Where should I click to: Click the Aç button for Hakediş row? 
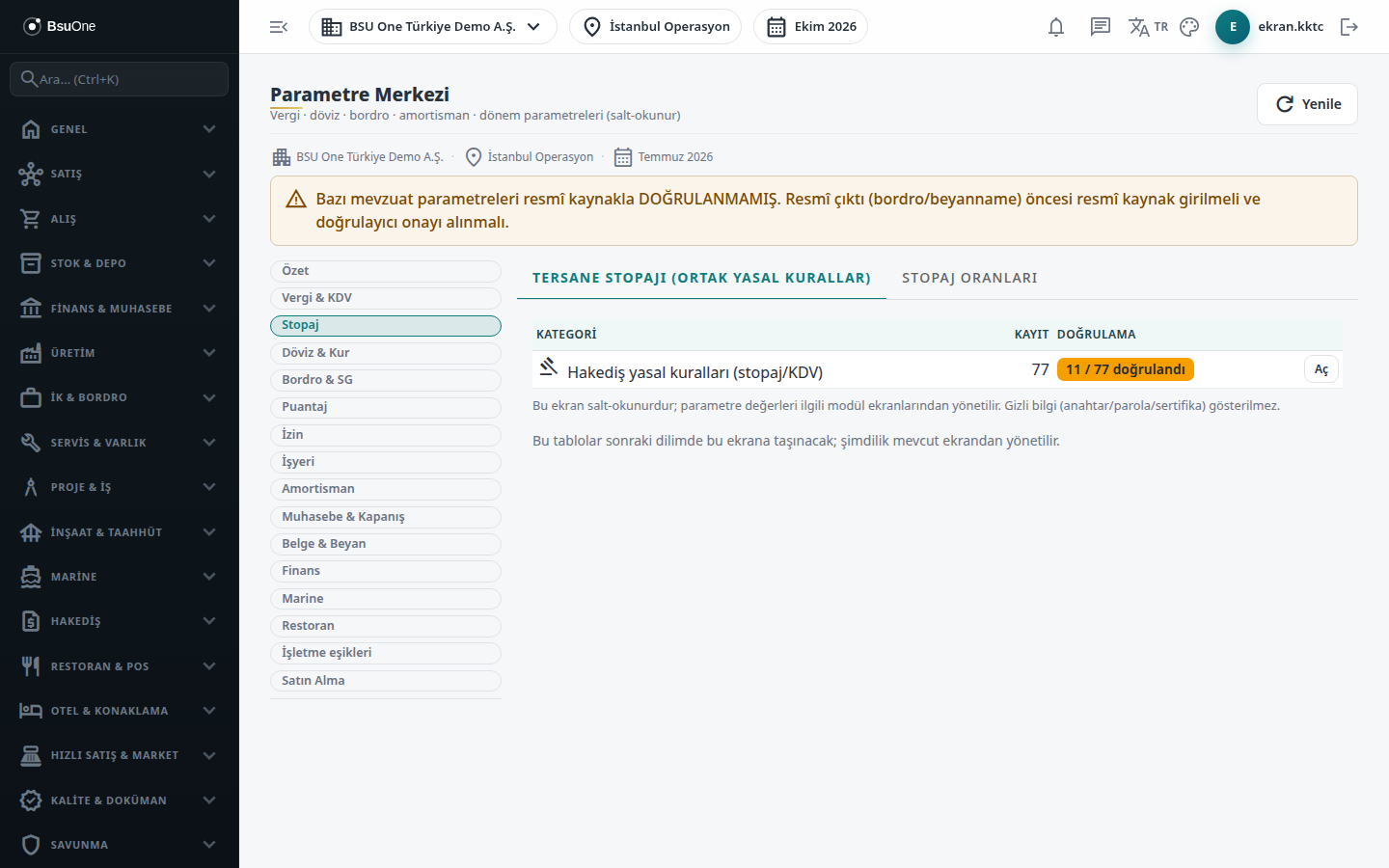pos(1321,369)
